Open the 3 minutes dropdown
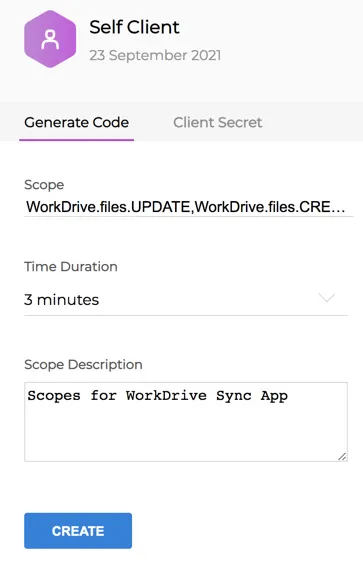The width and height of the screenshot is (363, 570). 186,300
